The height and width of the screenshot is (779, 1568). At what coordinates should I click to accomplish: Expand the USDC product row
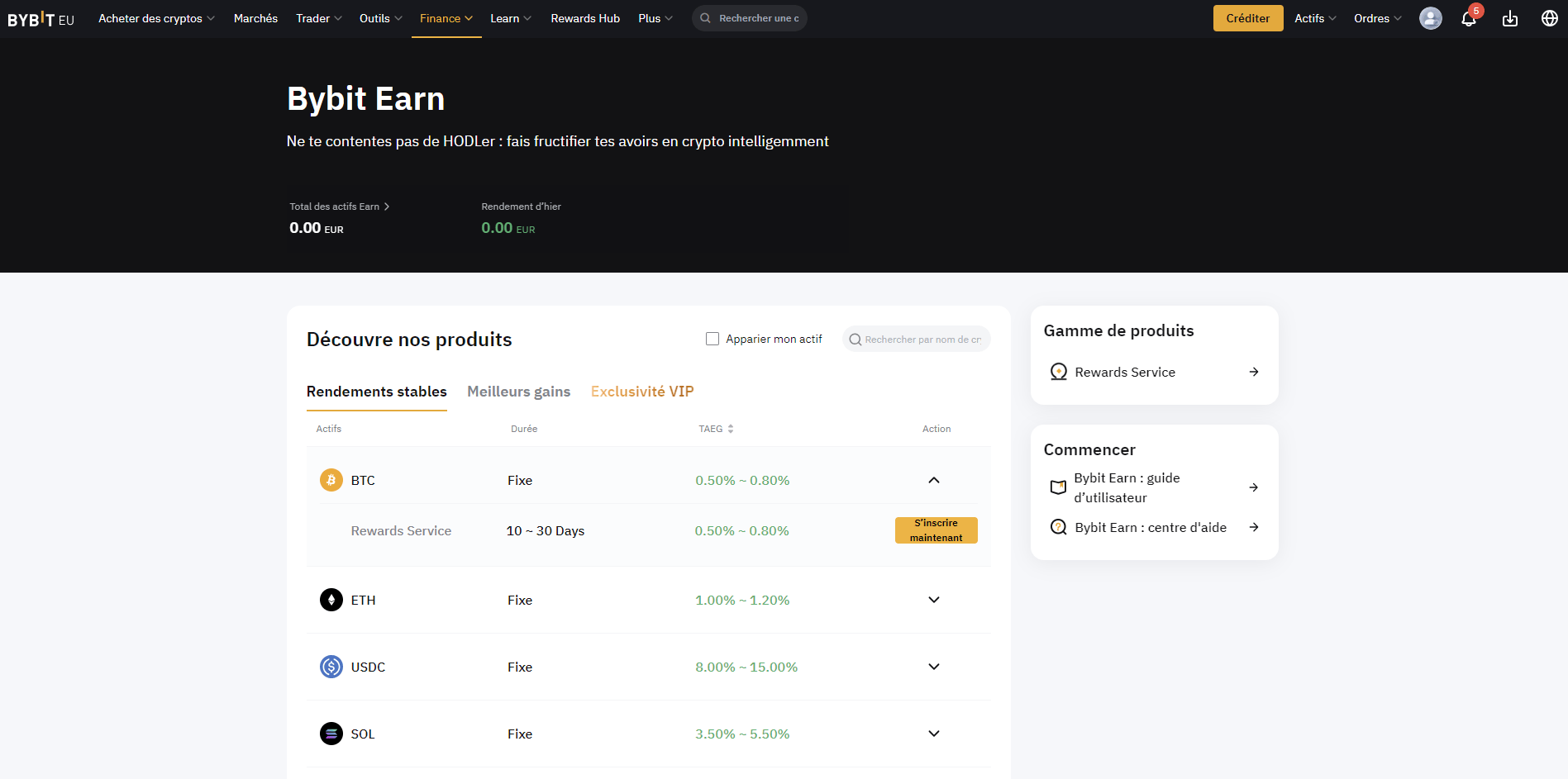tap(933, 667)
